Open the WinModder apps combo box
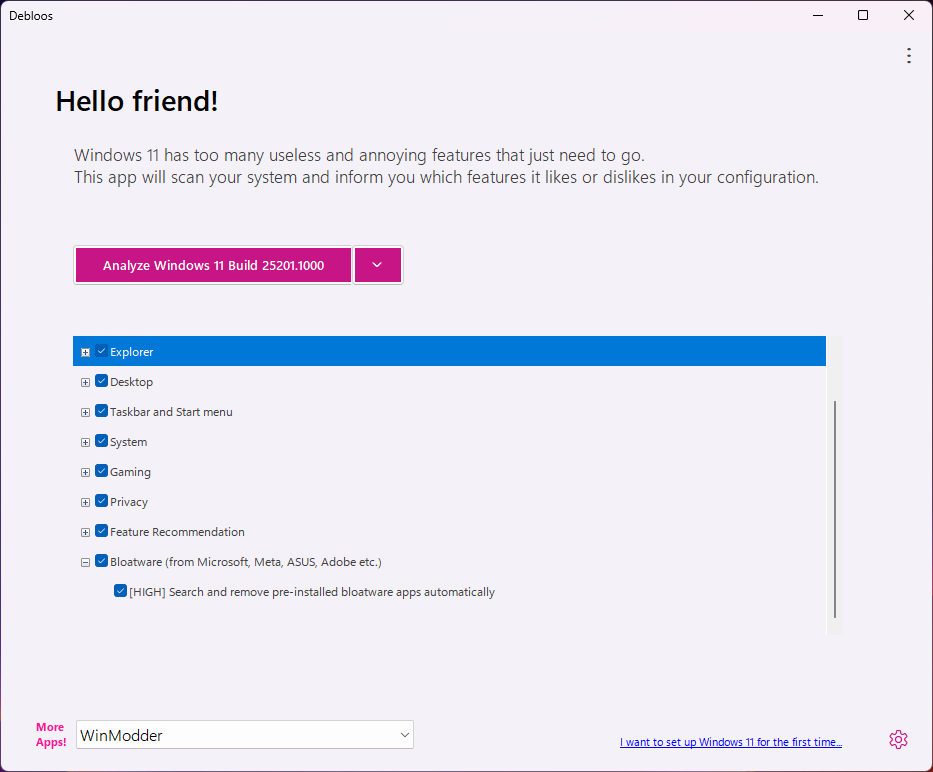Image resolution: width=933 pixels, height=772 pixels. pos(245,735)
